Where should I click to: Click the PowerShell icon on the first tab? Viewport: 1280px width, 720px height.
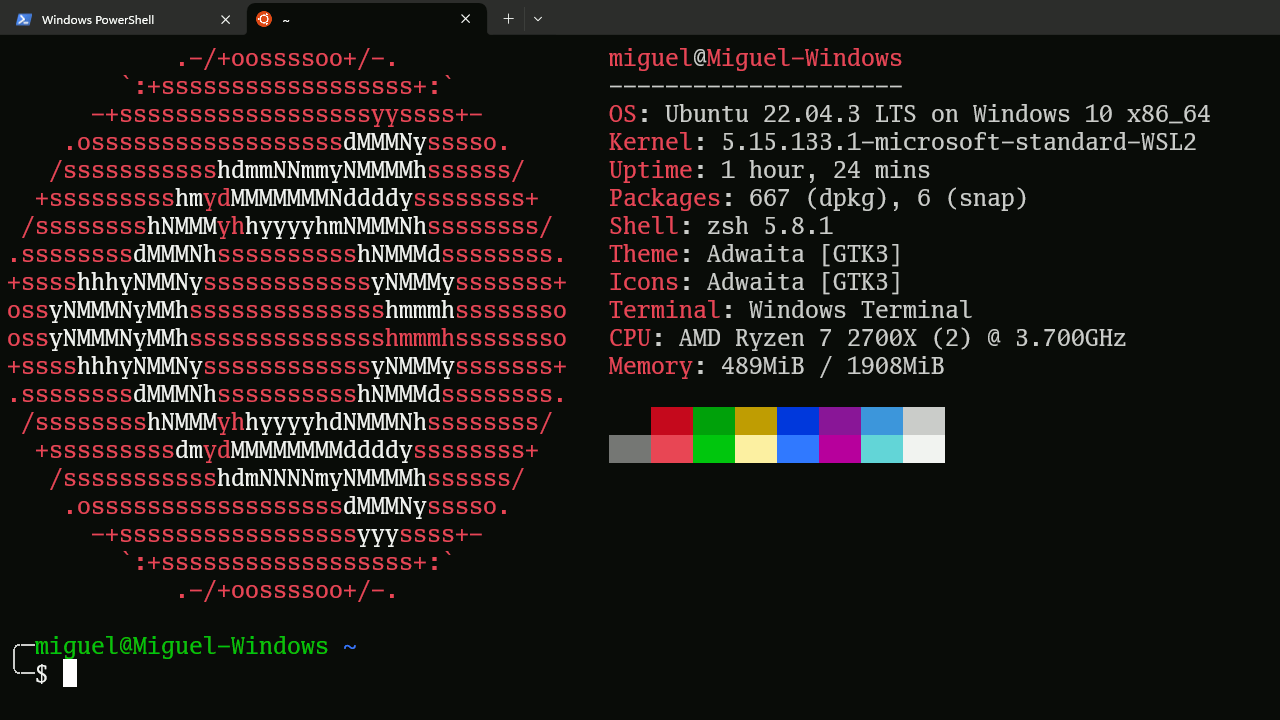(22, 19)
